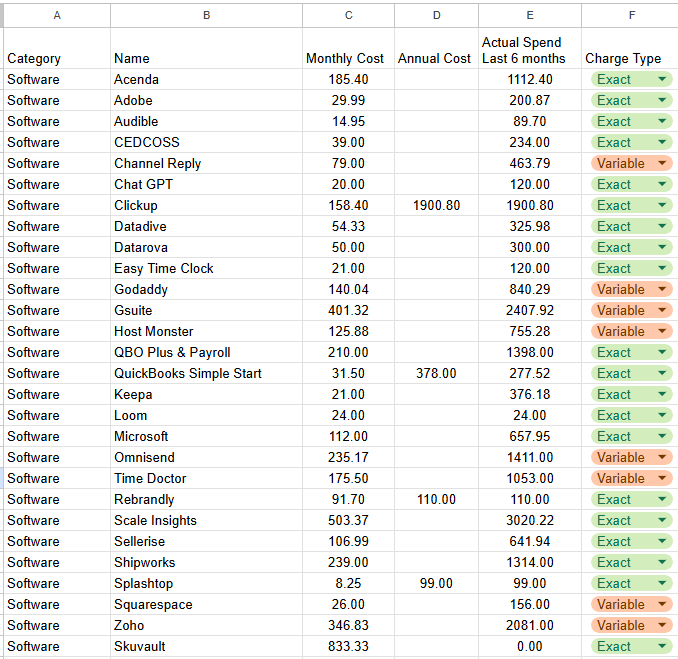Select column B header
The height and width of the screenshot is (659, 678).
click(207, 16)
